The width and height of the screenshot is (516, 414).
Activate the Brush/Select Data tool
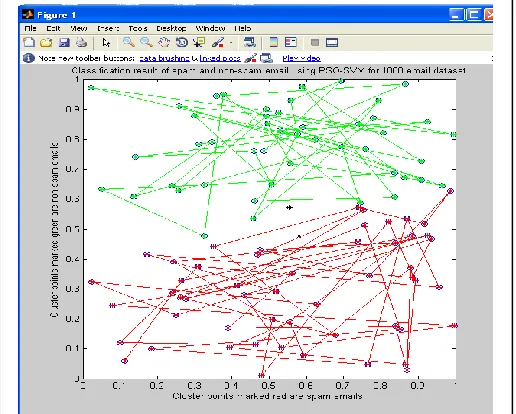(x=218, y=42)
